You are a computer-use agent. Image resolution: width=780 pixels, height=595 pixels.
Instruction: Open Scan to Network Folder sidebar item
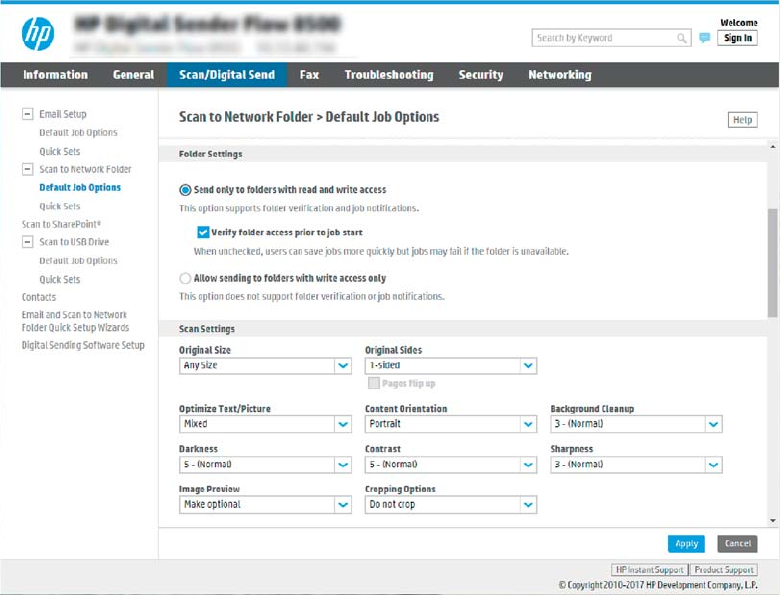(x=85, y=169)
